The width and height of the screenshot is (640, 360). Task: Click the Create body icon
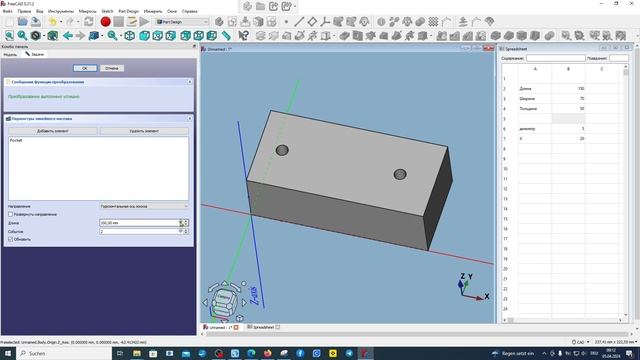(x=219, y=22)
